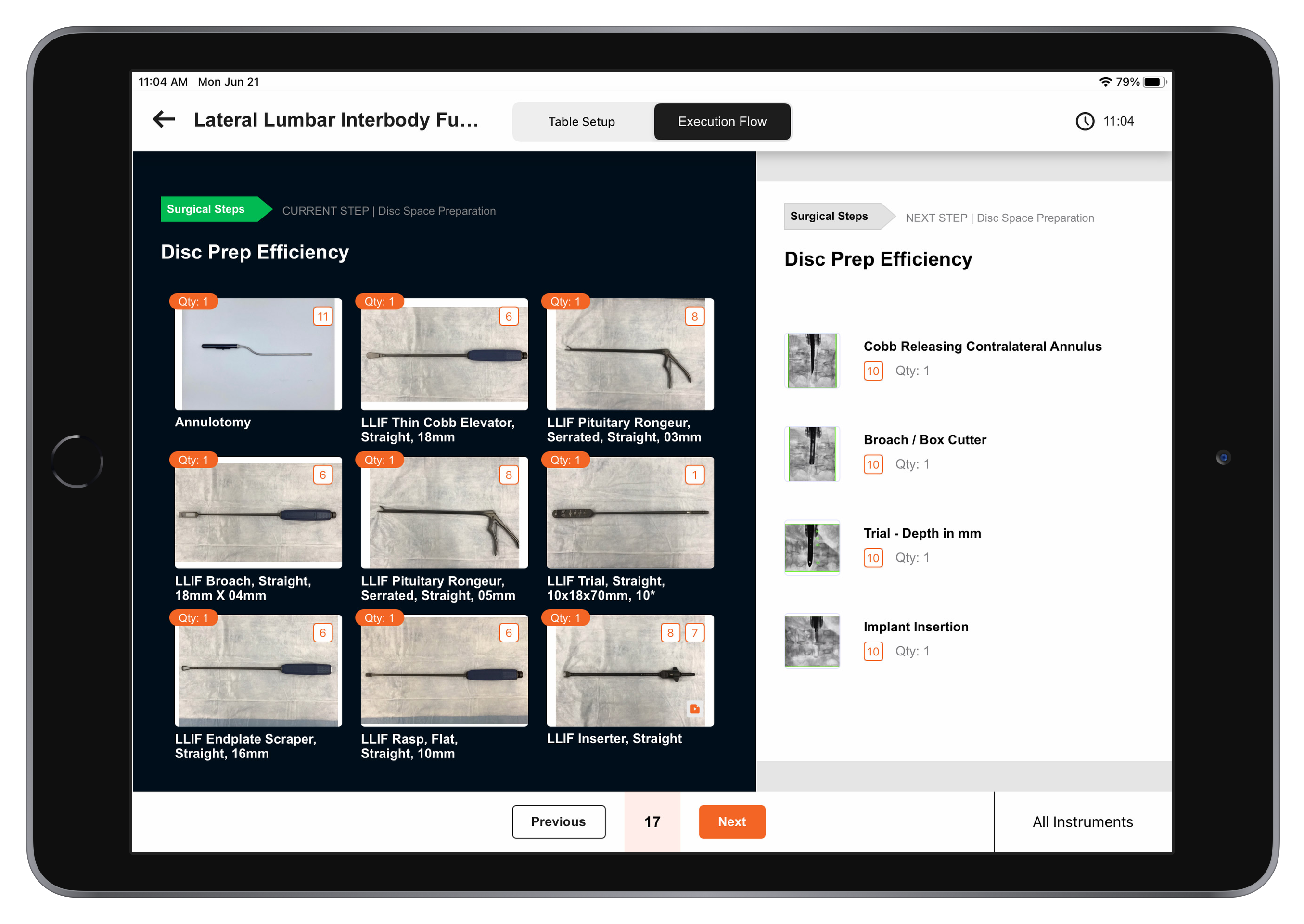Click 'LLIF Broach, Straight, 18mm X 04mm' text
This screenshot has width=1304, height=924.
click(243, 588)
